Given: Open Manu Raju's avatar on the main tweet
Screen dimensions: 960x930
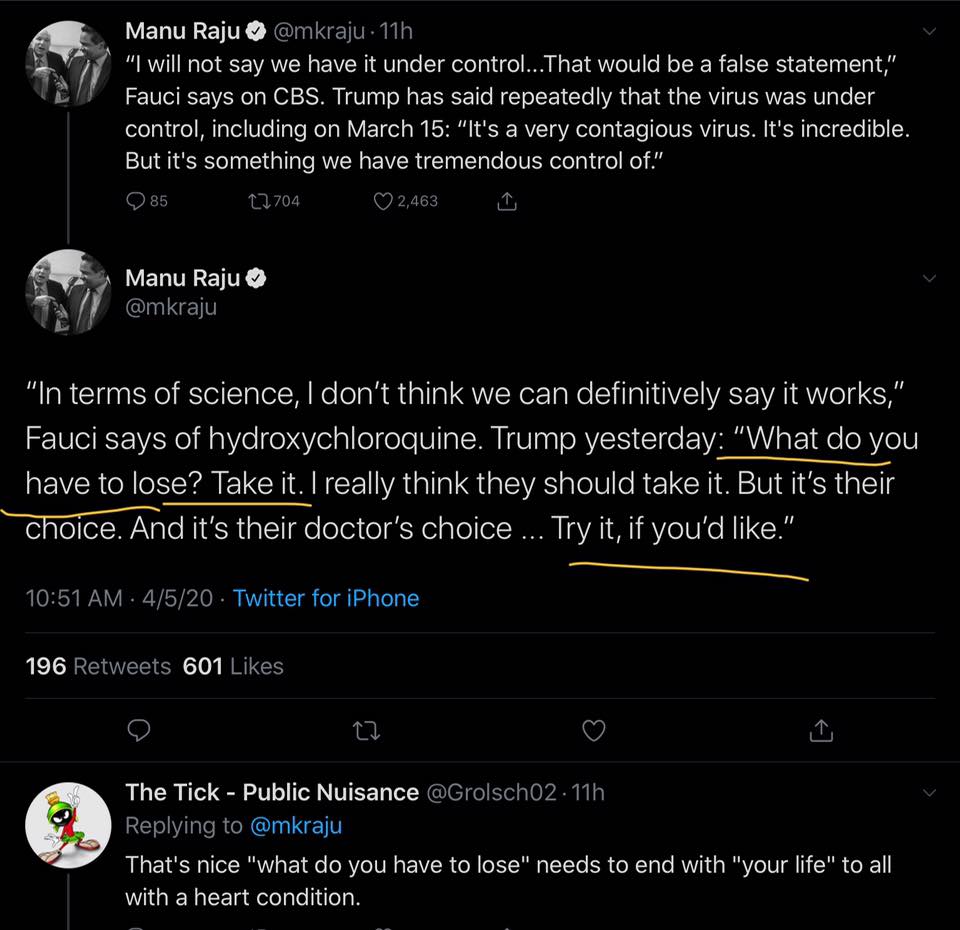Looking at the screenshot, I should tap(67, 293).
